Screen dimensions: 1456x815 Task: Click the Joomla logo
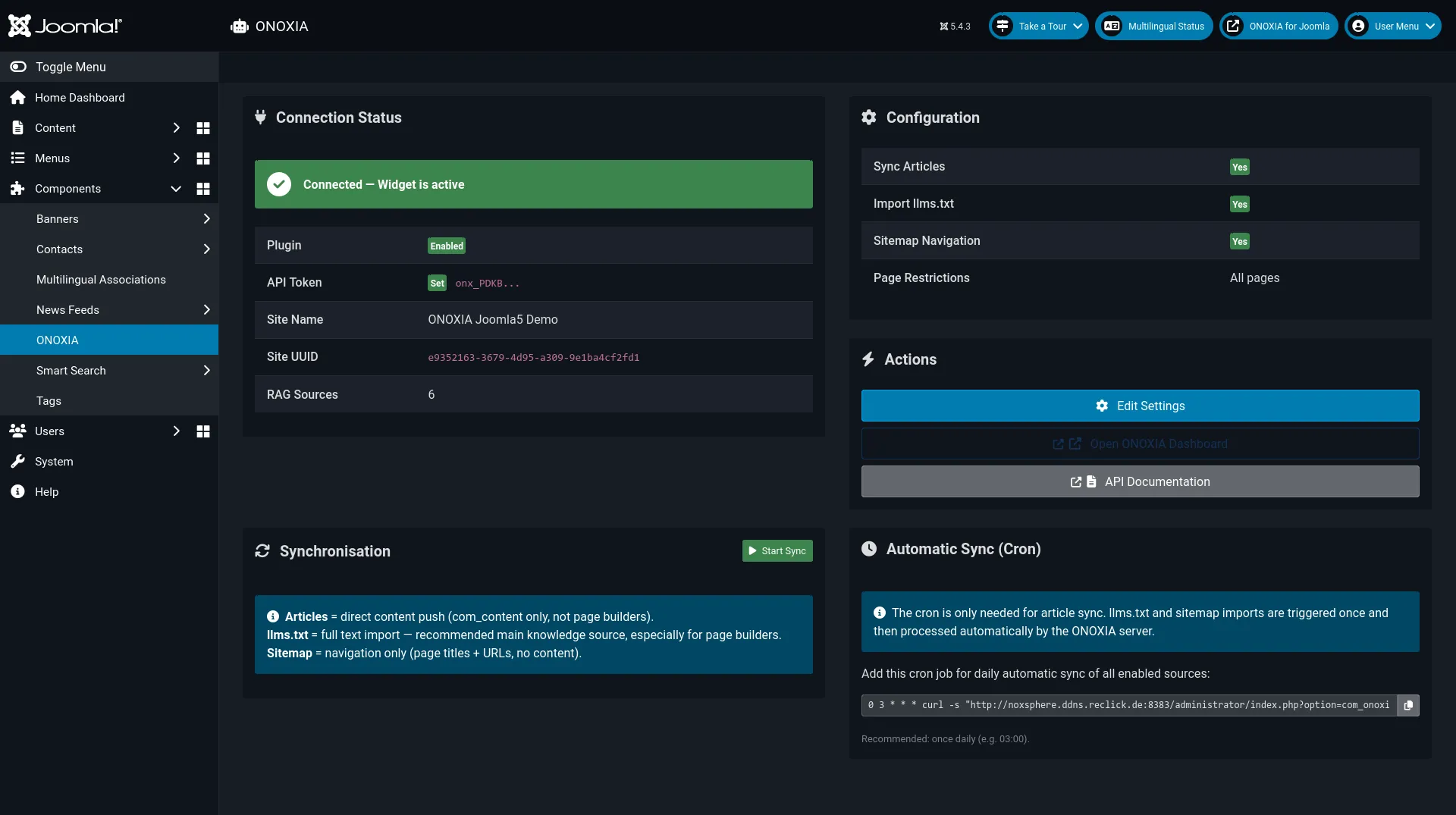pyautogui.click(x=64, y=26)
